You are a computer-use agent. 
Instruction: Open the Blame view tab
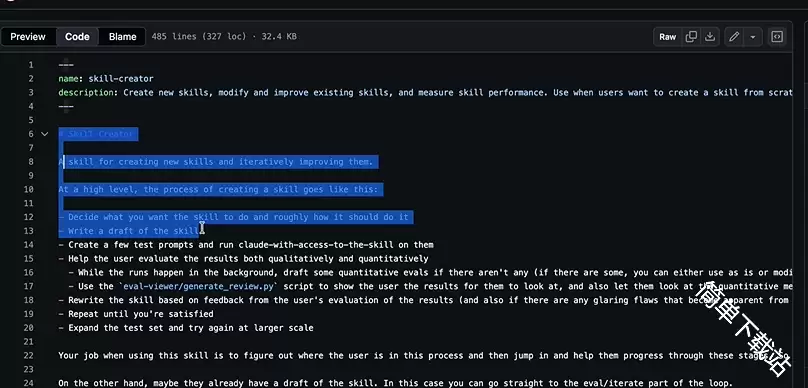point(123,37)
